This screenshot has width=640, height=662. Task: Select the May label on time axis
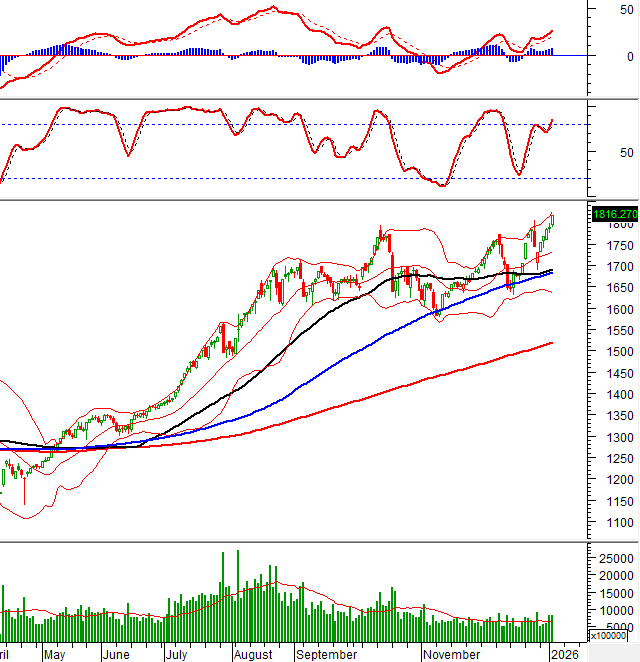[55, 654]
